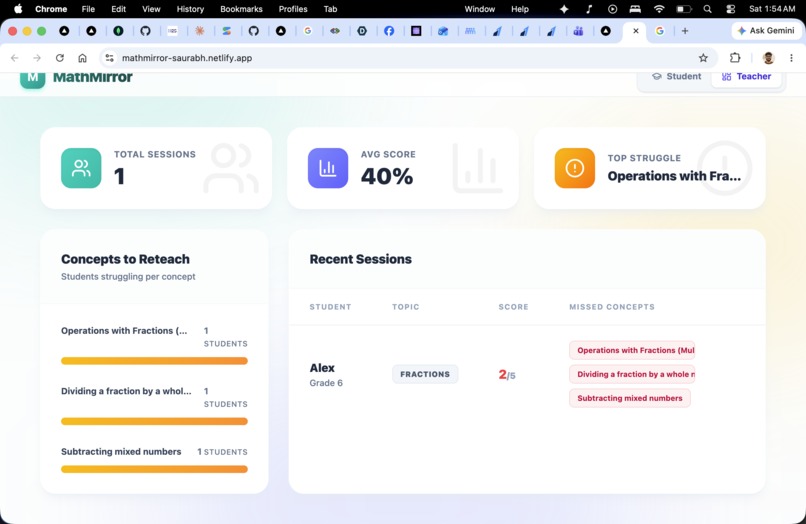Image resolution: width=806 pixels, height=524 pixels.
Task: Click the STUDENT column header
Action: [x=330, y=307]
